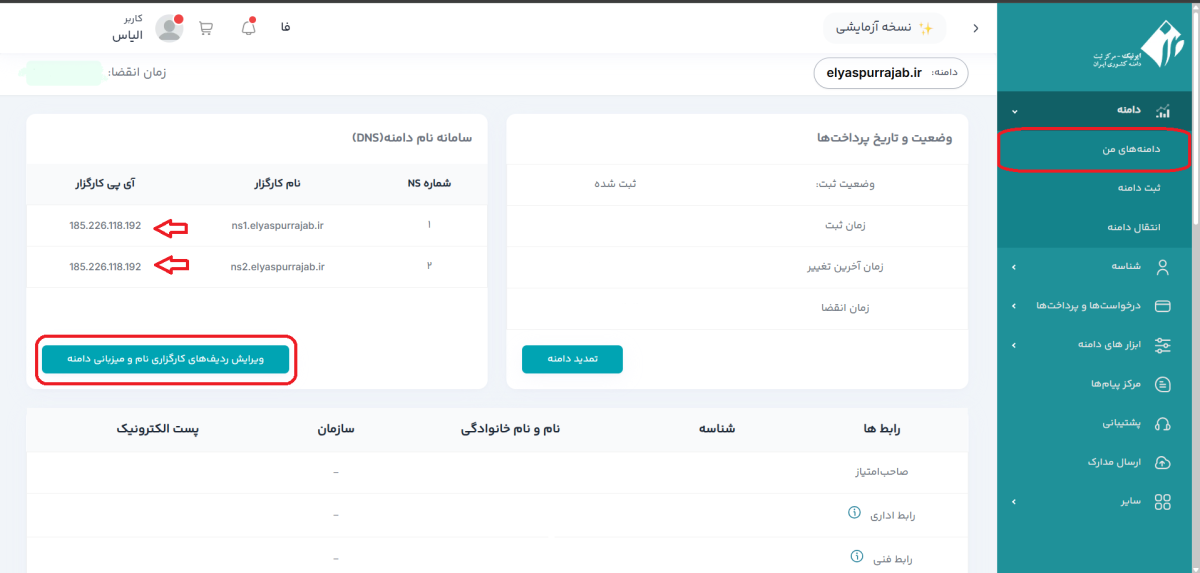
Task: Open the shopping cart
Action: click(x=206, y=28)
